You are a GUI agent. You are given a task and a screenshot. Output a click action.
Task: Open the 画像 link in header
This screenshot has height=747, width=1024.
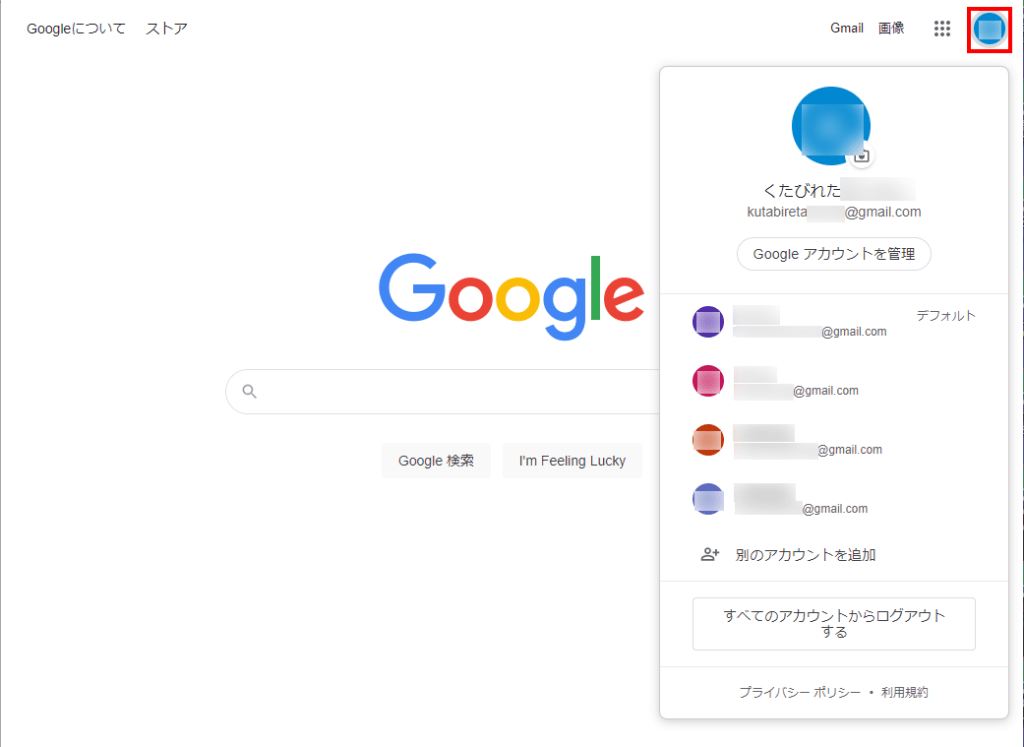[x=891, y=28]
